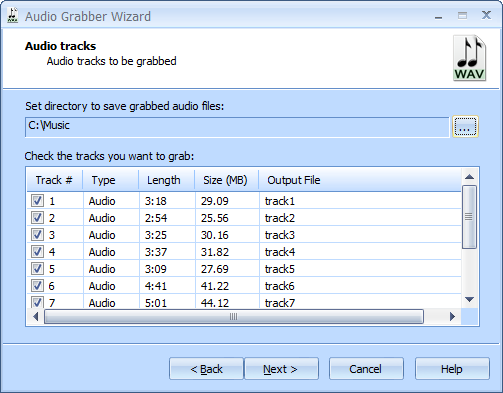The image size is (503, 393).
Task: Close the Audio Grabber Wizard window
Action: click(486, 15)
